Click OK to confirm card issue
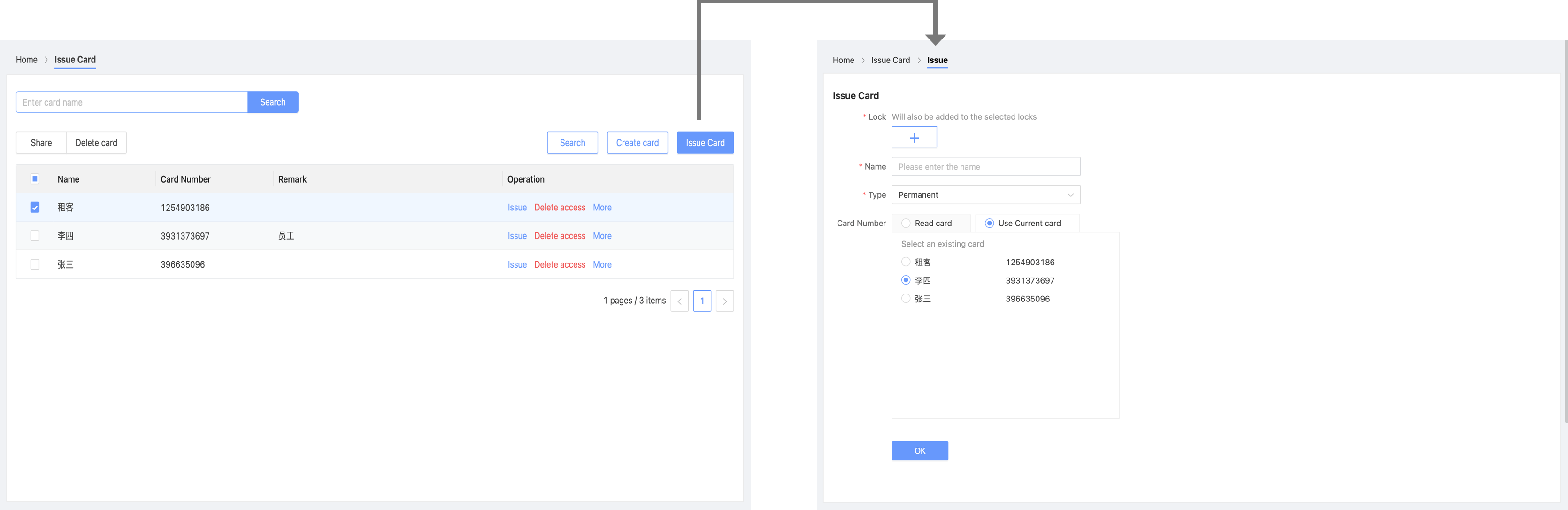 pyautogui.click(x=920, y=451)
